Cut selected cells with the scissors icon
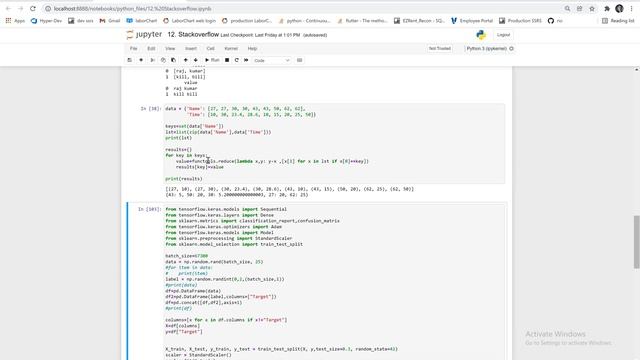The height and width of the screenshot is (360, 640). (152, 60)
